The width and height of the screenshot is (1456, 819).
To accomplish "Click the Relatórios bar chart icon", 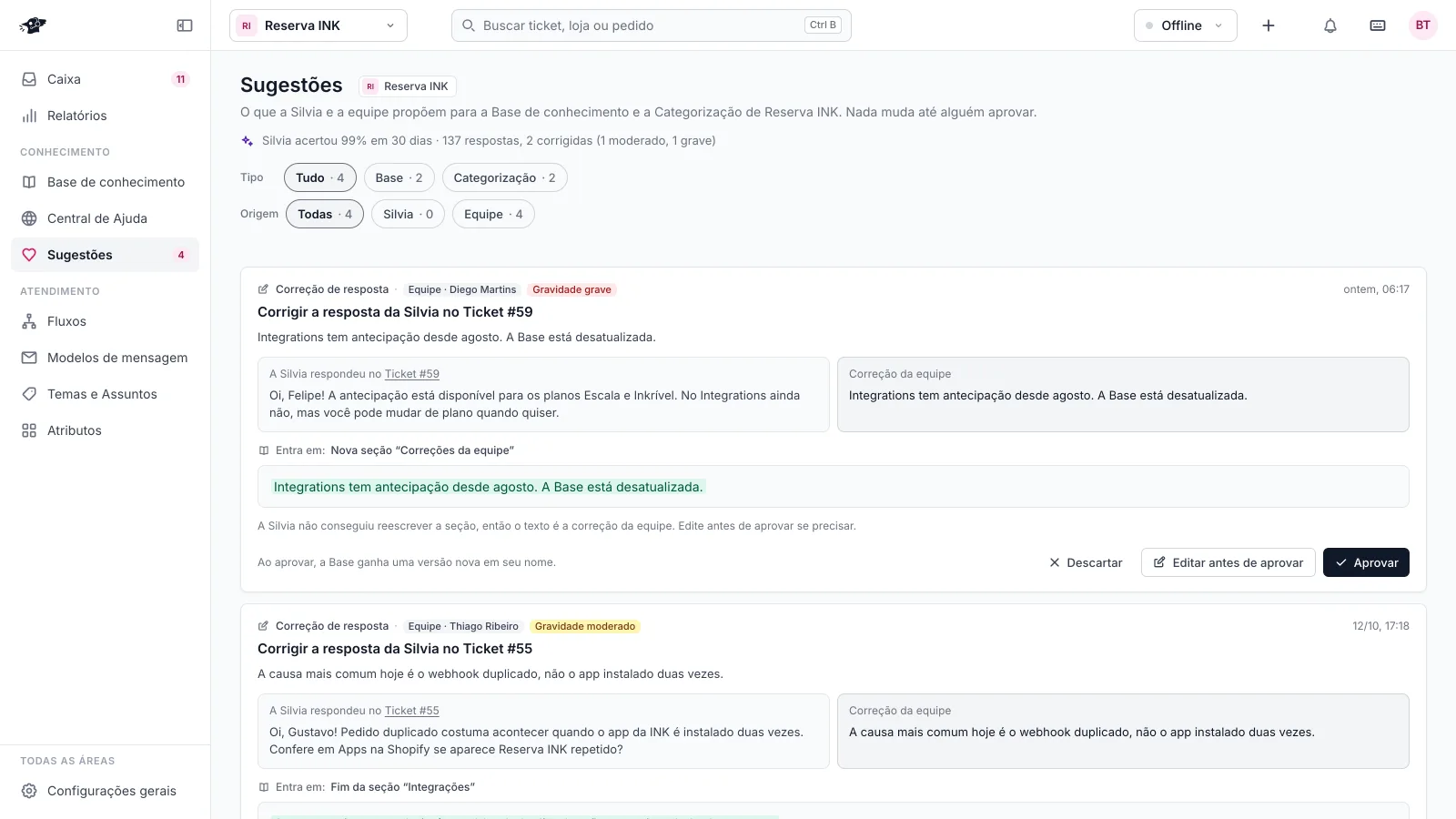I will (29, 116).
